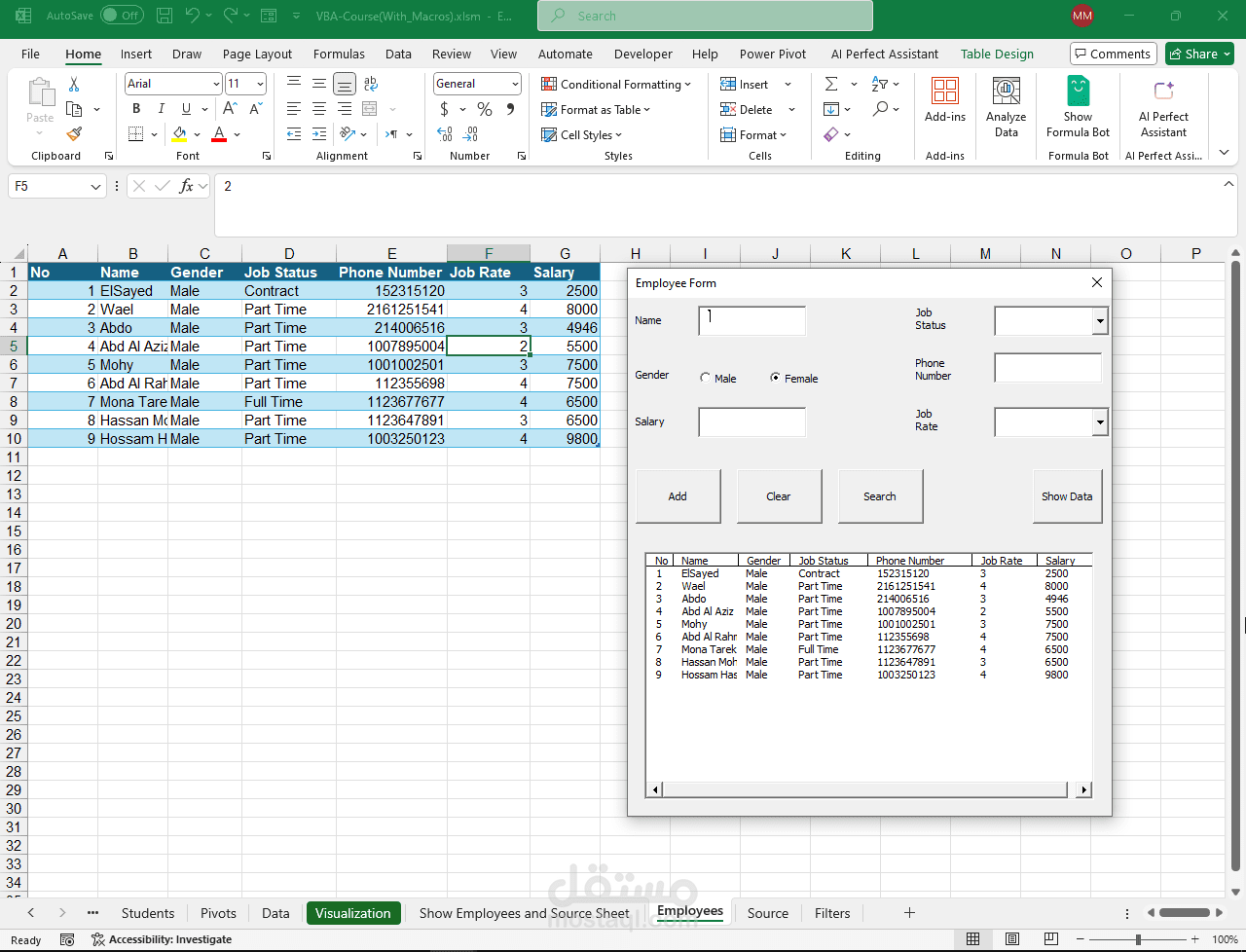Click the Add button in Employee Form
Screen dimensions: 1246x952
(678, 496)
